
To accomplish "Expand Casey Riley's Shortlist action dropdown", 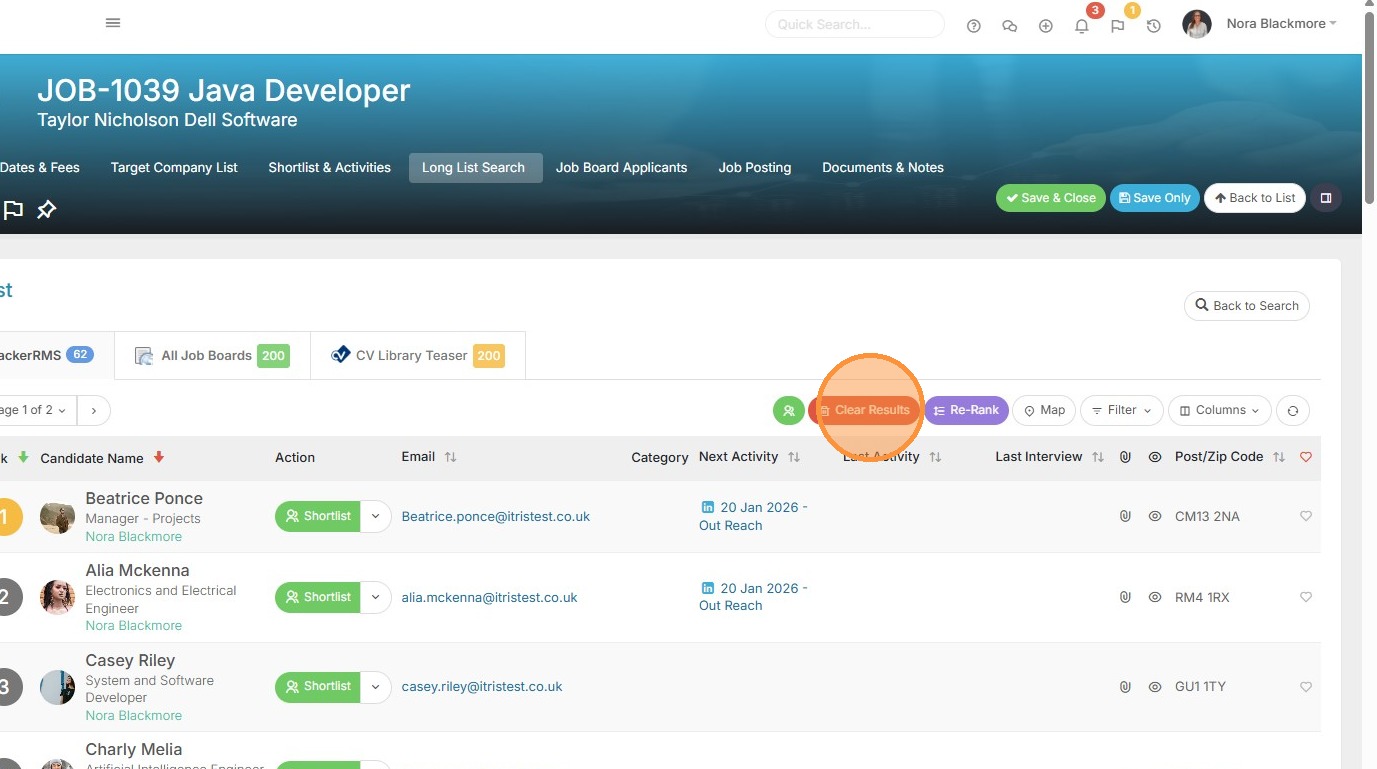I will [x=375, y=686].
